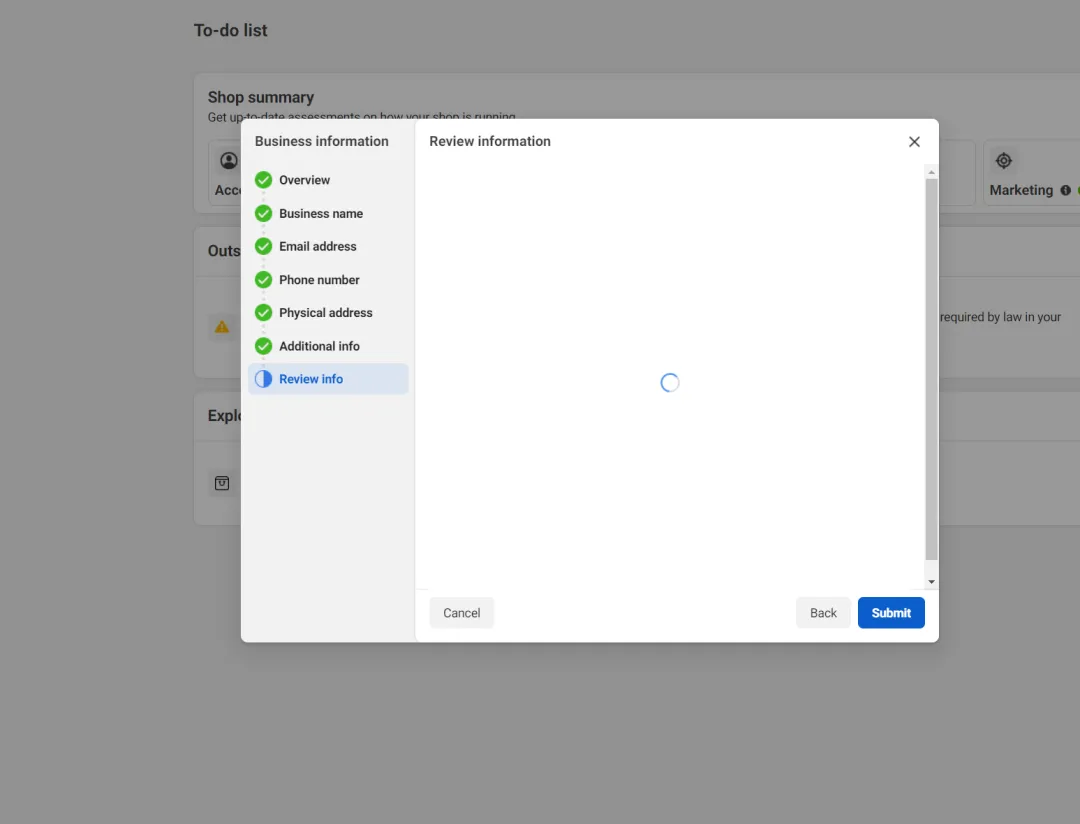Click the green checkmark beside Overview
1080x824 pixels.
coord(263,180)
